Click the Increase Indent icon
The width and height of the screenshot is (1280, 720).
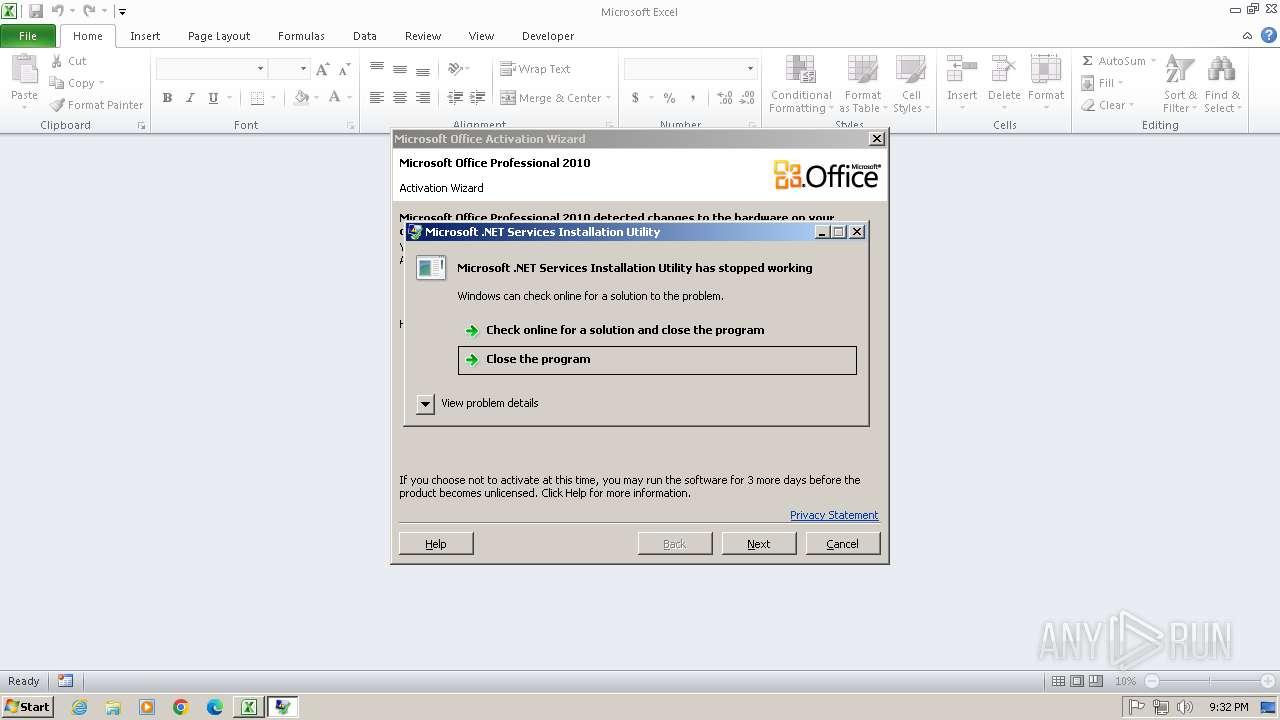pyautogui.click(x=478, y=98)
